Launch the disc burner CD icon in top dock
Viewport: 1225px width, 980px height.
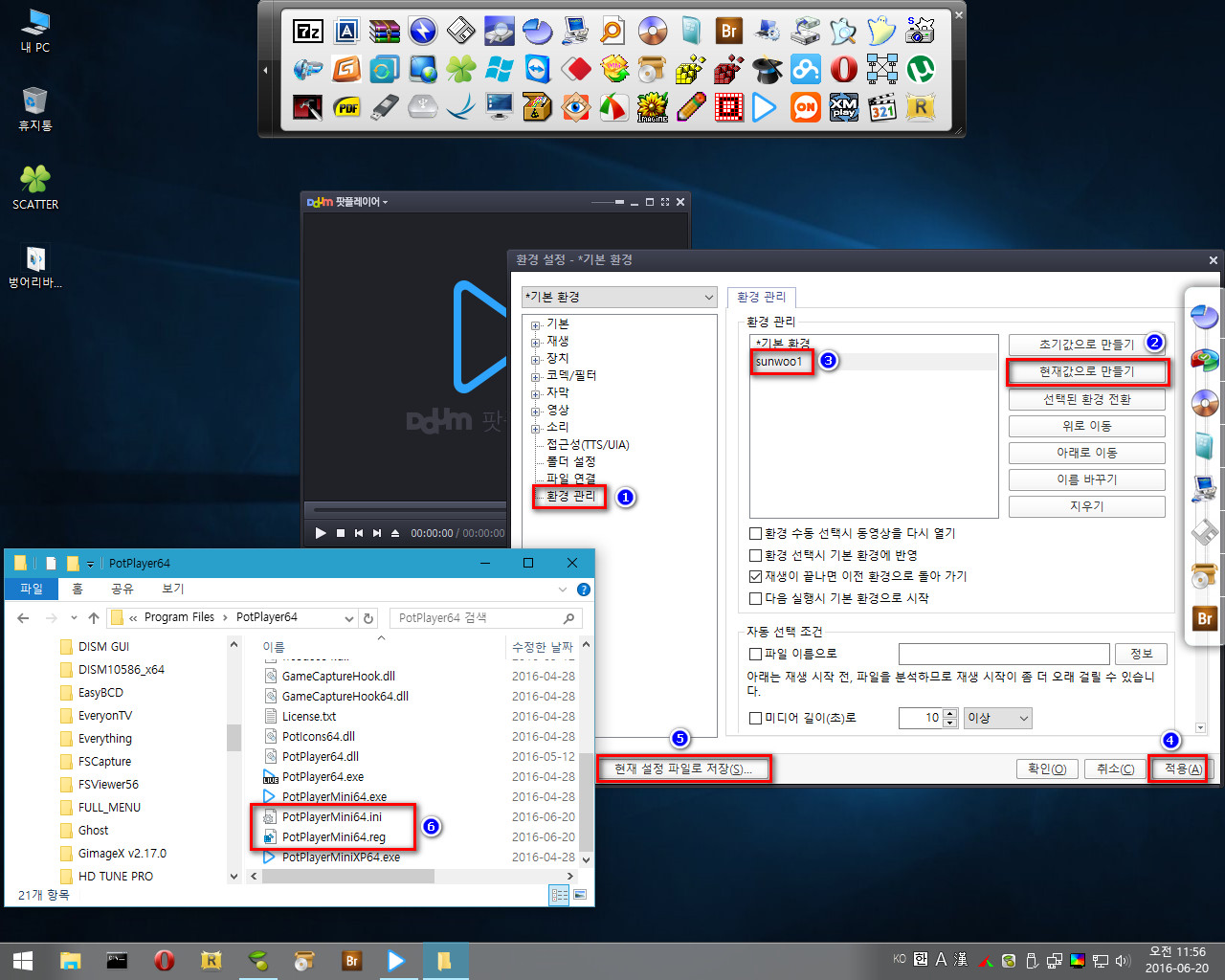coord(653,32)
